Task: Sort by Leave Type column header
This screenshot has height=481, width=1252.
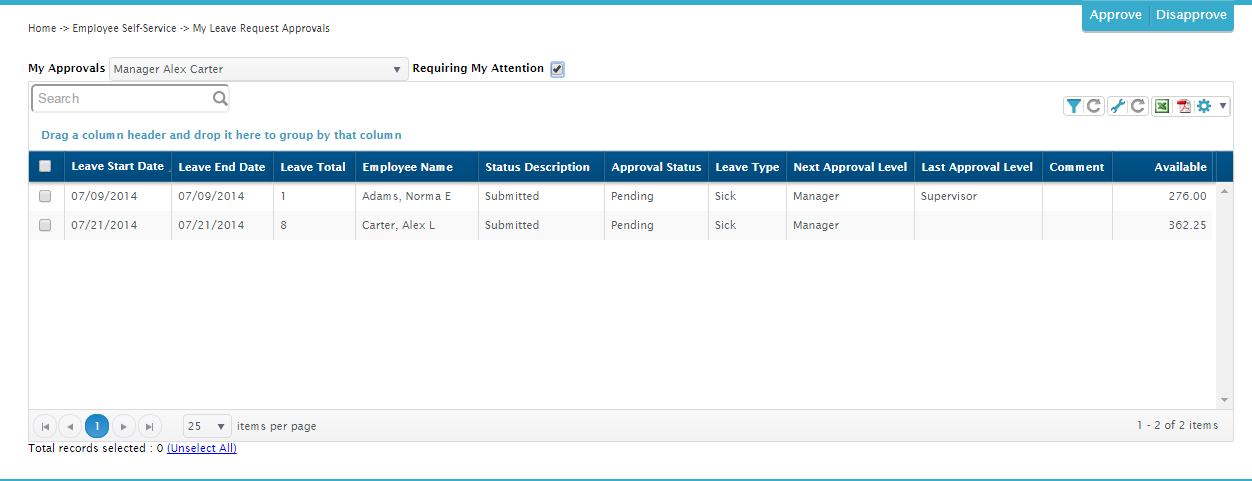Action: (747, 167)
